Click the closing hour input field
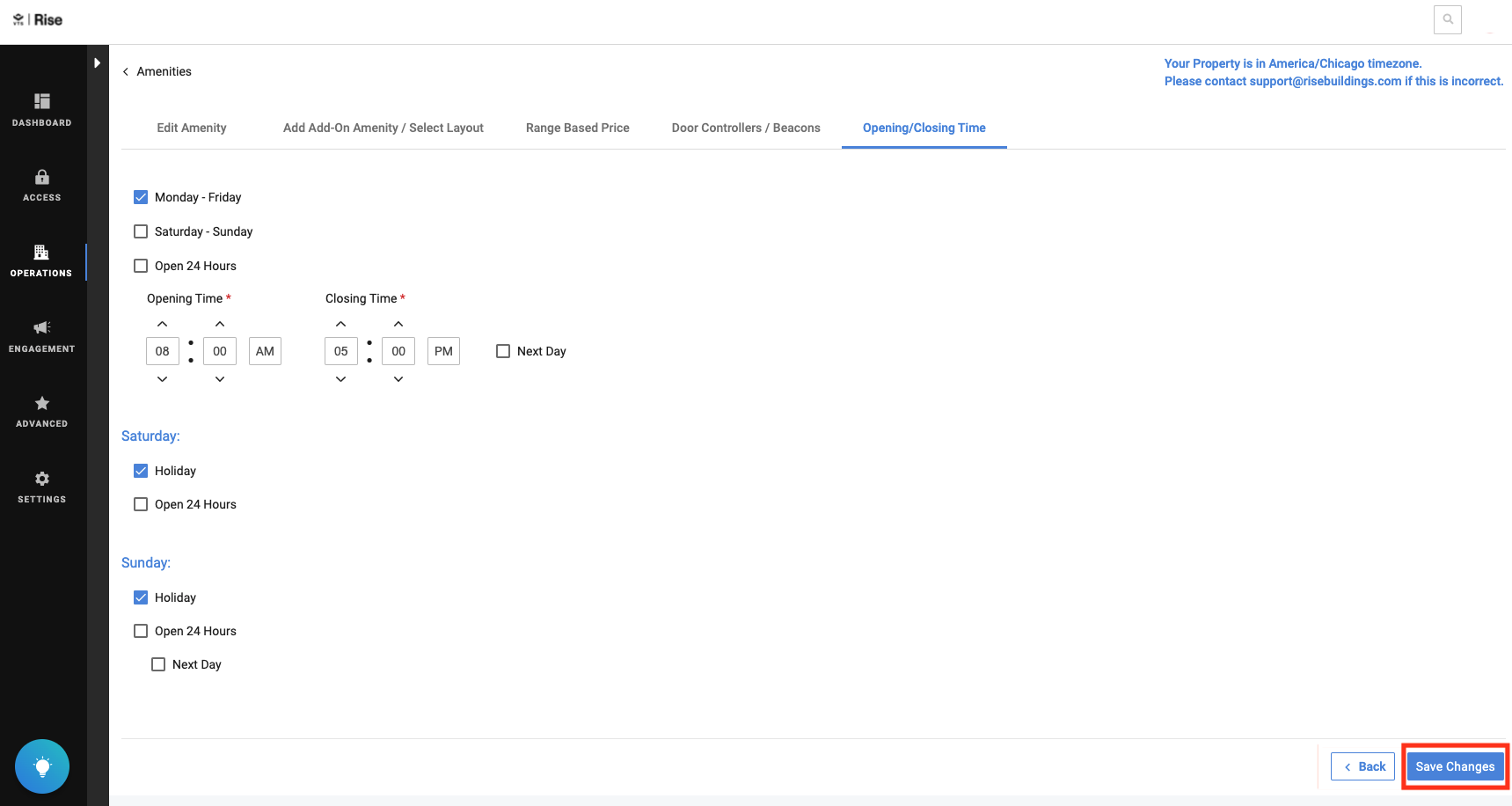 (341, 351)
